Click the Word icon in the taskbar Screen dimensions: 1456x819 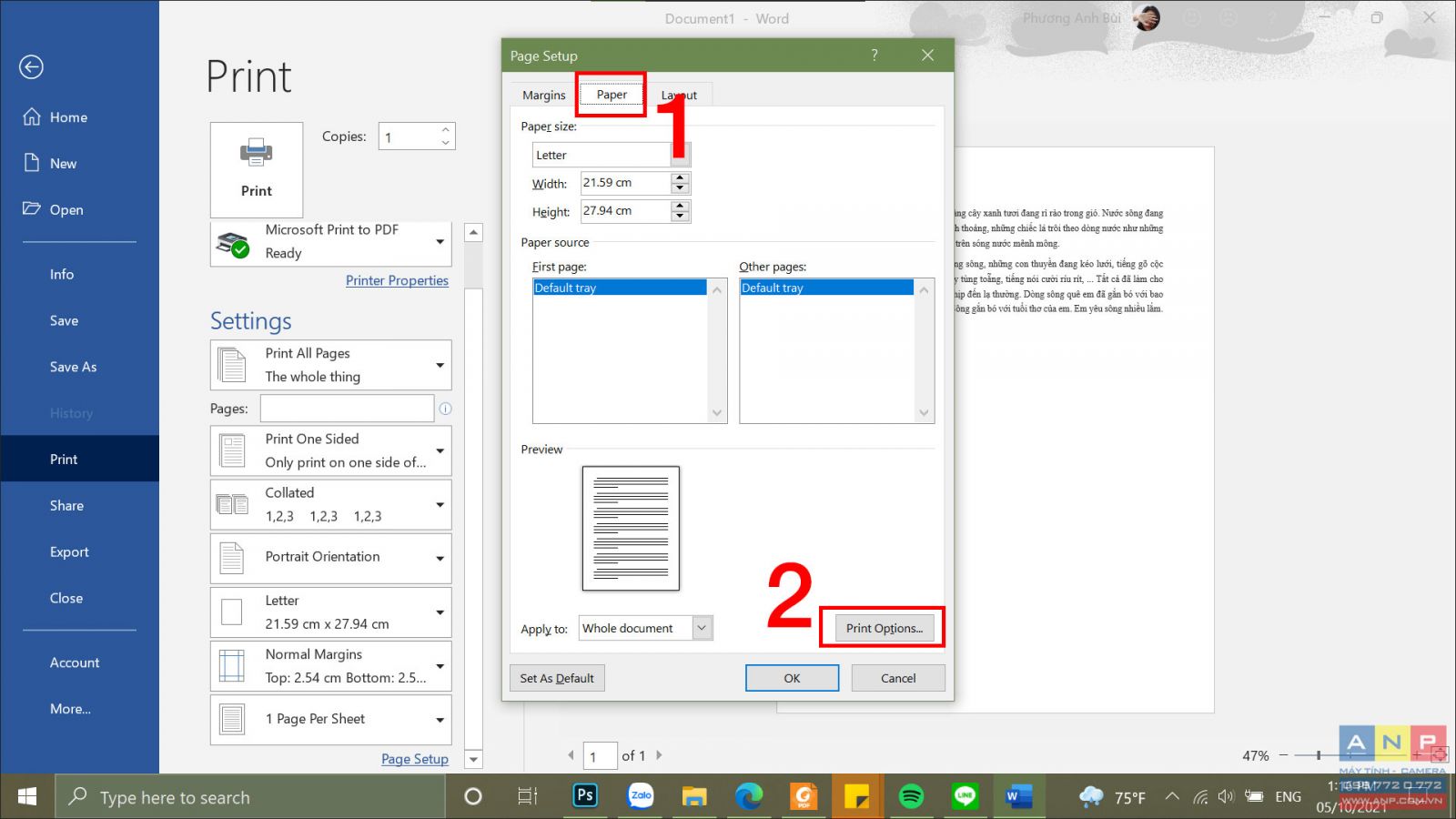[x=1018, y=797]
